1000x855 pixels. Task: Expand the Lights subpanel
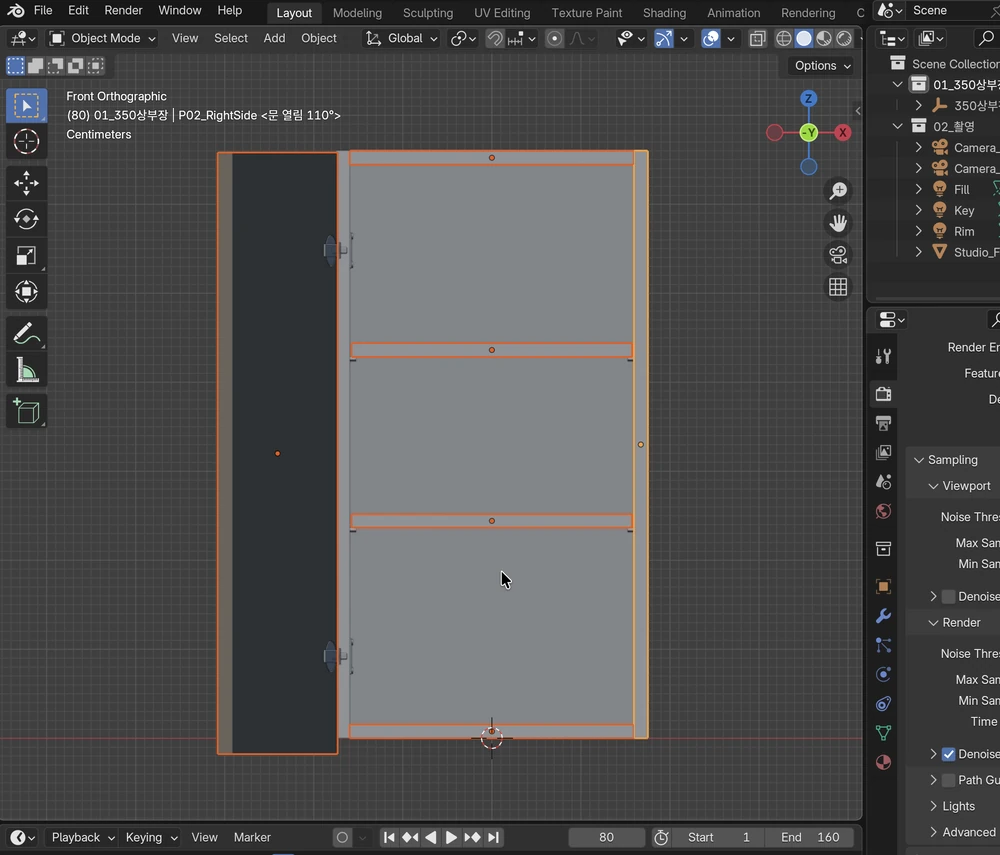[x=933, y=806]
